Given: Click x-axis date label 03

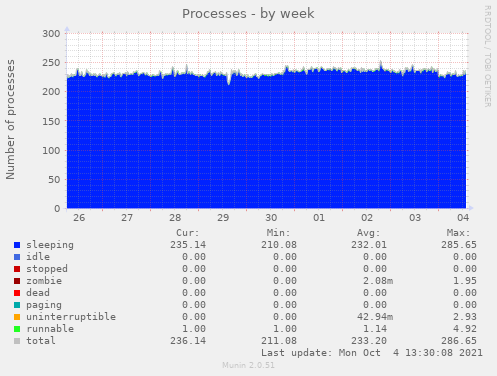Looking at the screenshot, I should (415, 218).
